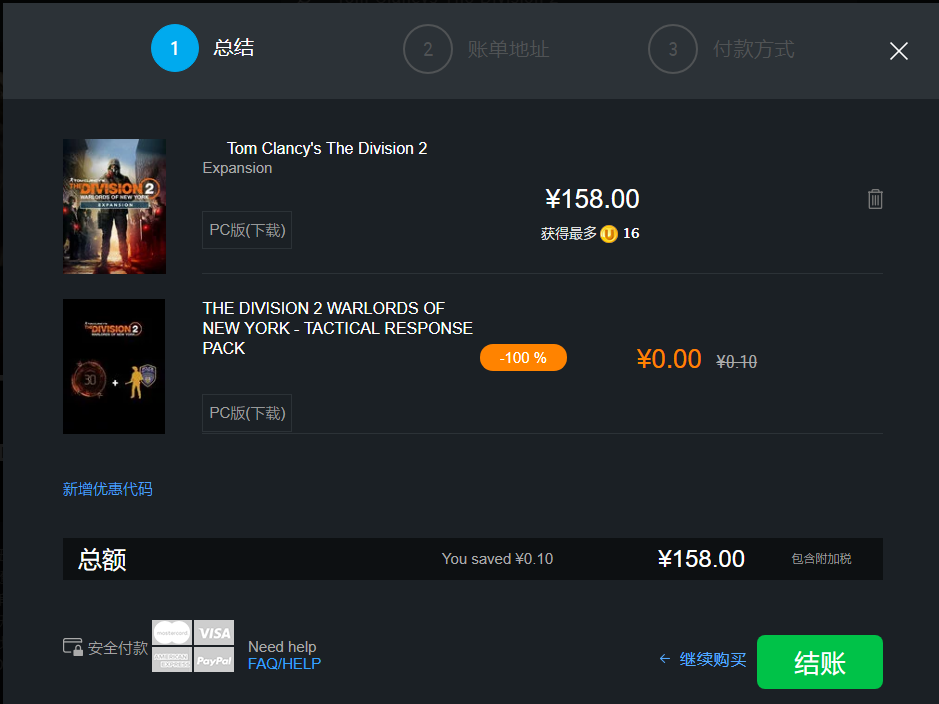Click the Tactical Response Pack title text
This screenshot has width=939, height=704.
(337, 328)
